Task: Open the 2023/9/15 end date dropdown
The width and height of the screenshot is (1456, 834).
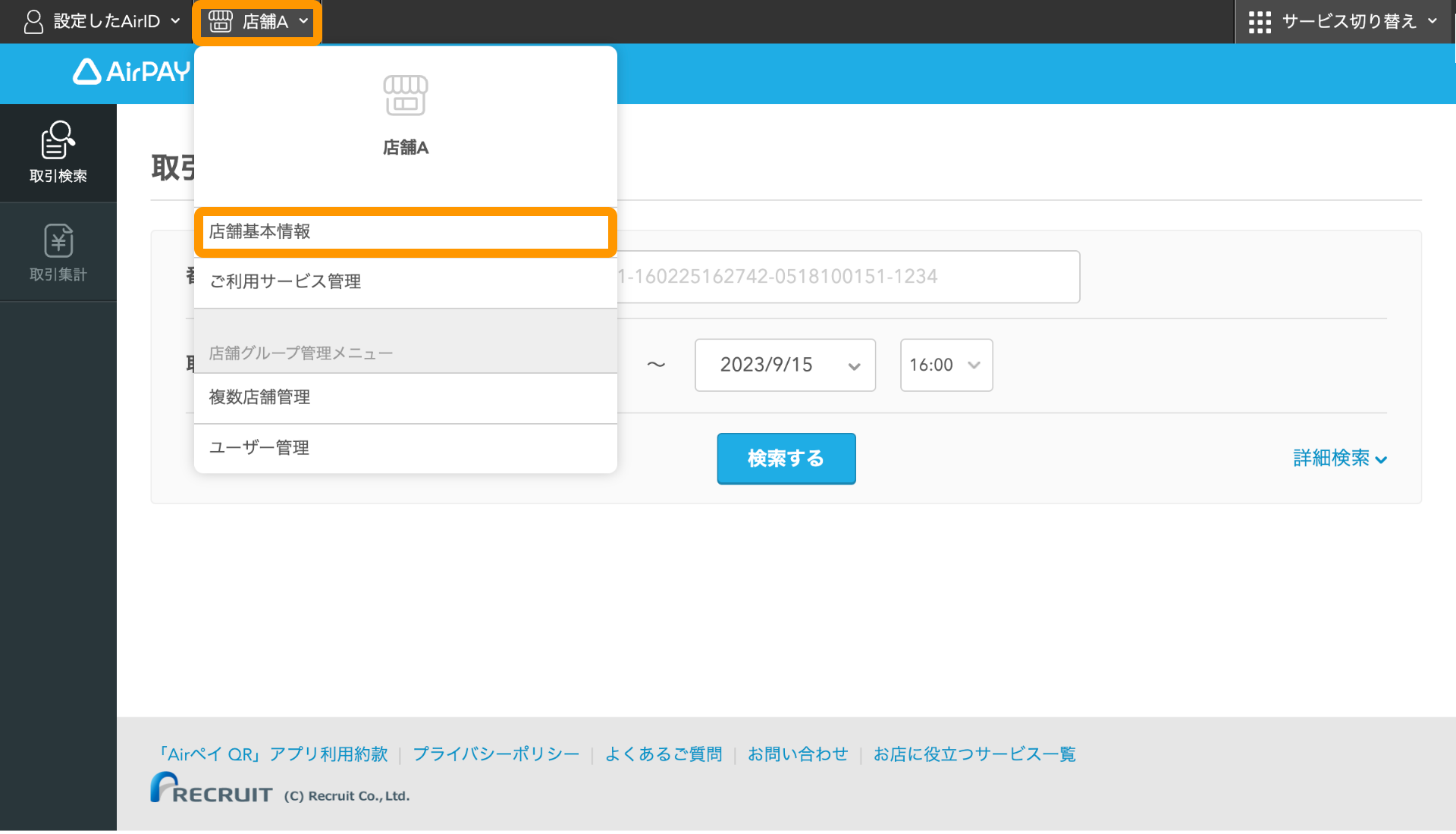Action: (x=785, y=365)
